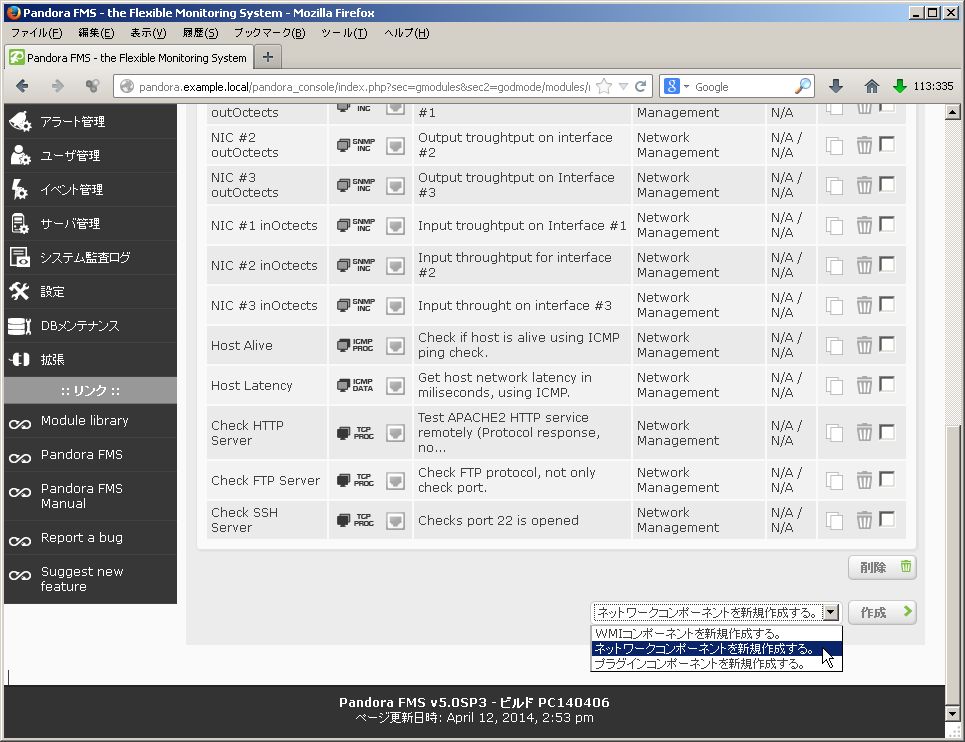The width and height of the screenshot is (965, 742).
Task: Click network component icon for NIC #1 inOctects
Action: [395, 226]
